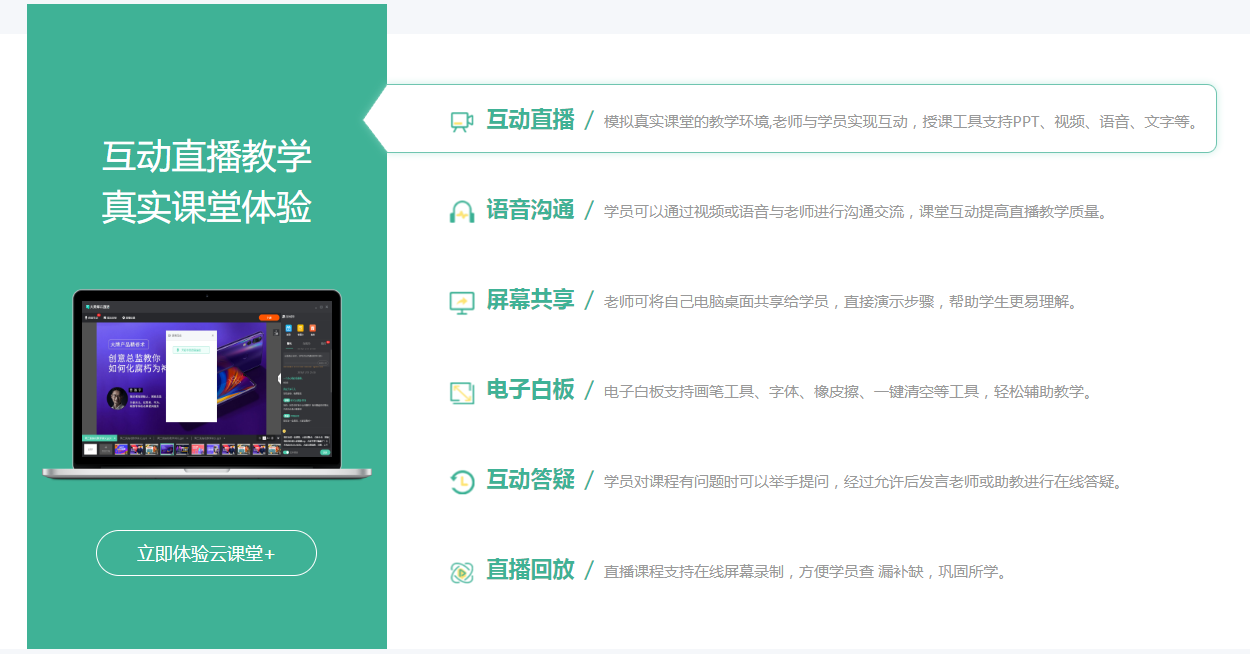Image resolution: width=1250 pixels, height=654 pixels.
Task: Click the 互动直播 description about PPT support
Action: pos(900,122)
